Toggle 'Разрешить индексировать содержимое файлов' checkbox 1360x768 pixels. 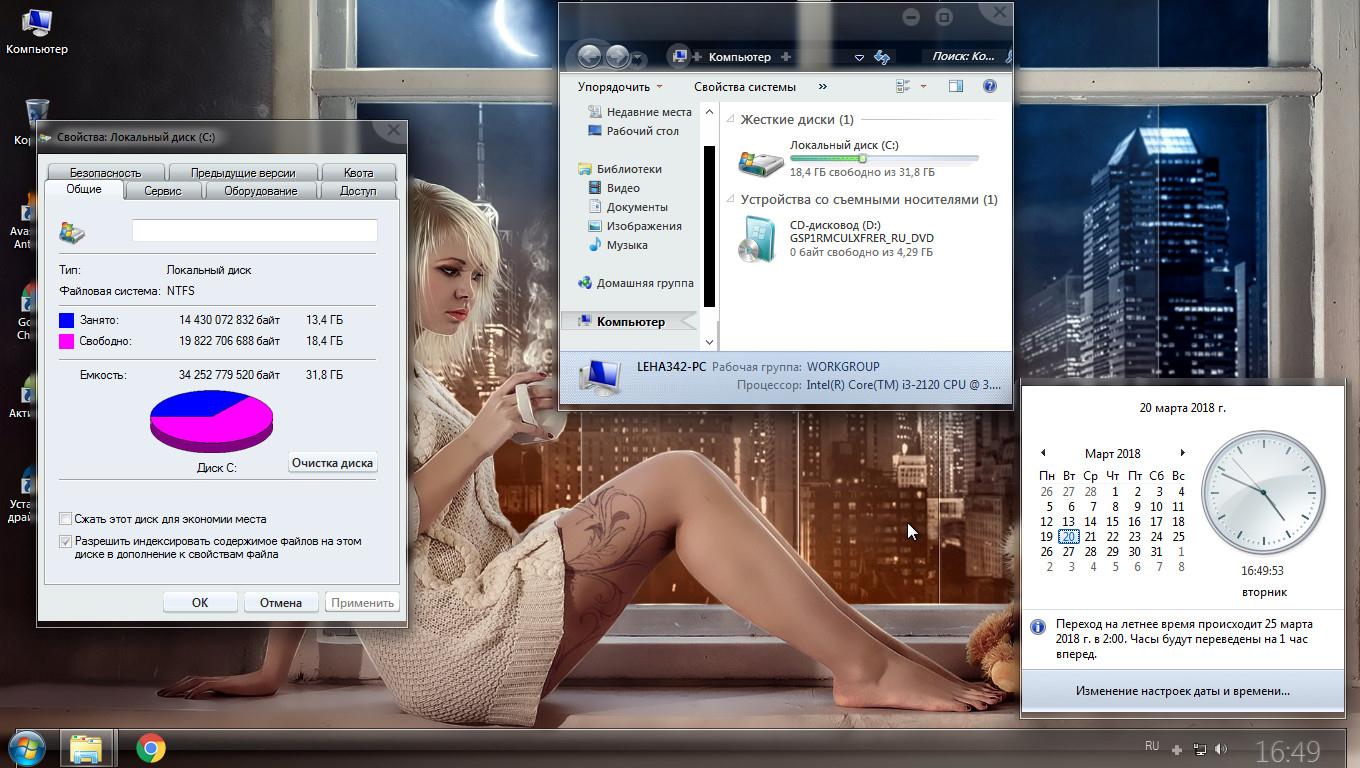tap(65, 542)
